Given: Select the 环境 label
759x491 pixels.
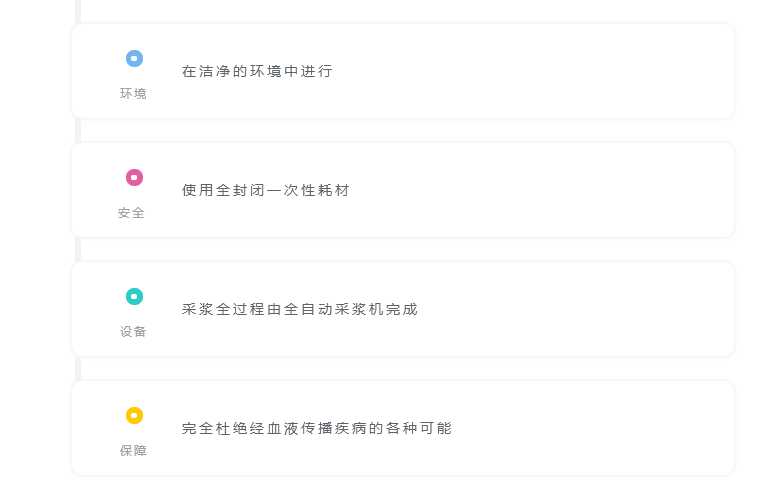Looking at the screenshot, I should point(133,93).
